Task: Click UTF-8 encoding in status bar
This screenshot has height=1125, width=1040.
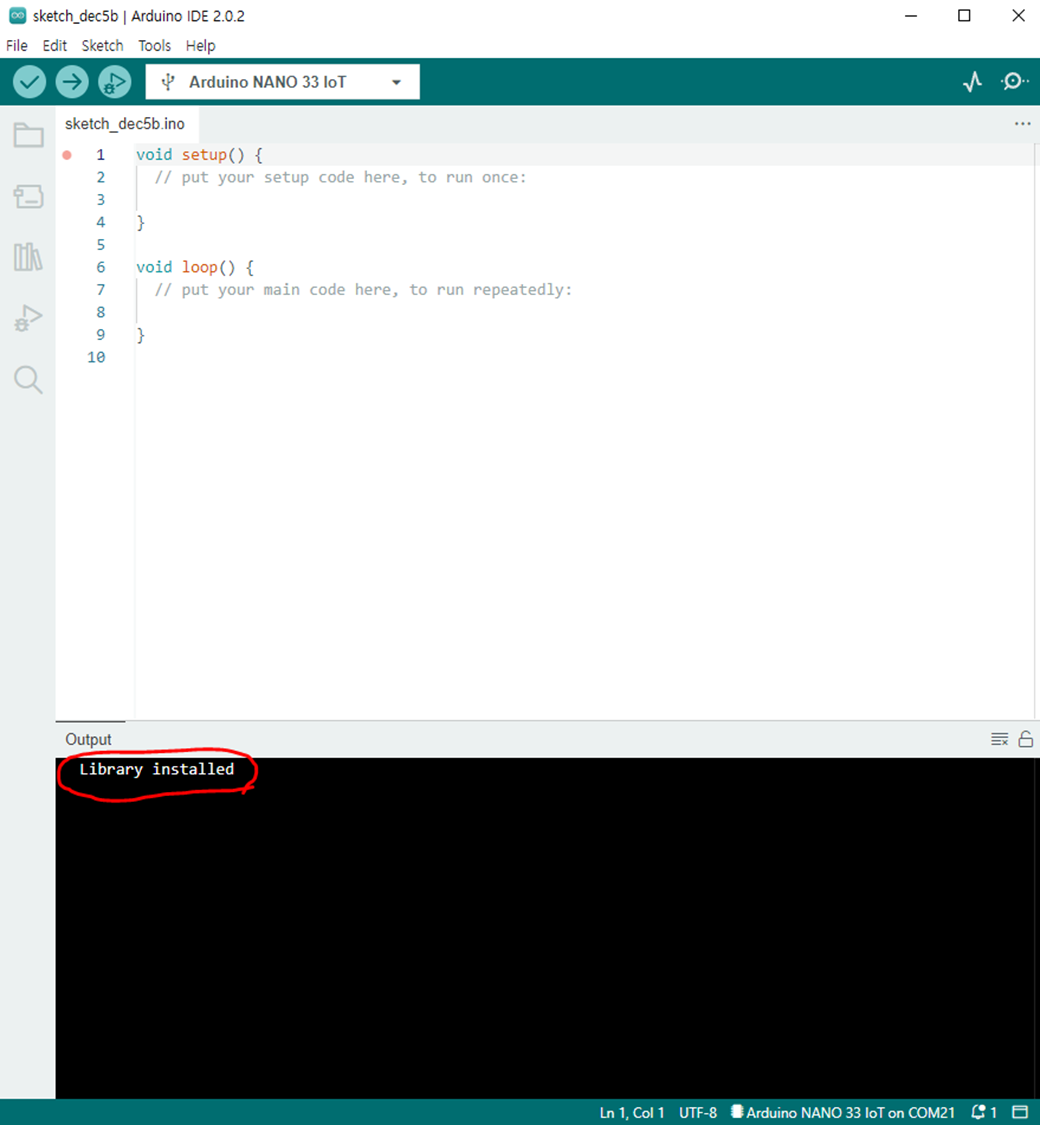Action: click(698, 1112)
